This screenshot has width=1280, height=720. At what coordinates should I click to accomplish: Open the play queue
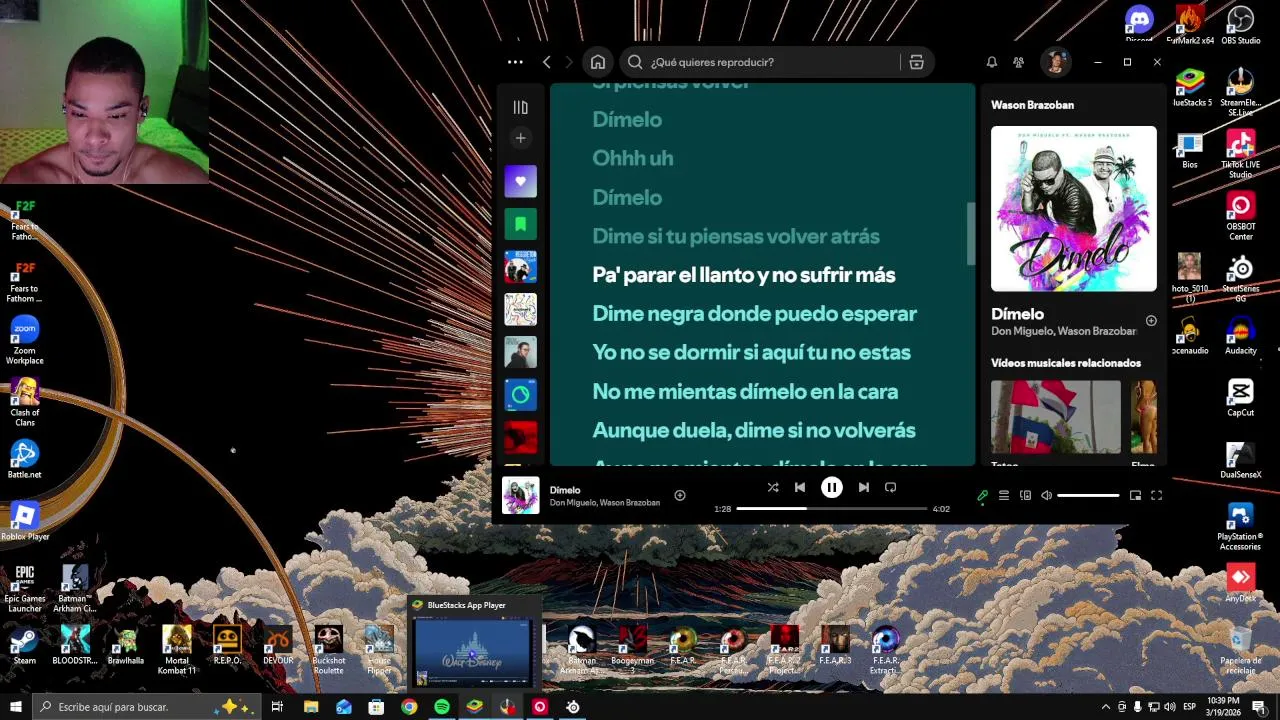coord(1004,495)
